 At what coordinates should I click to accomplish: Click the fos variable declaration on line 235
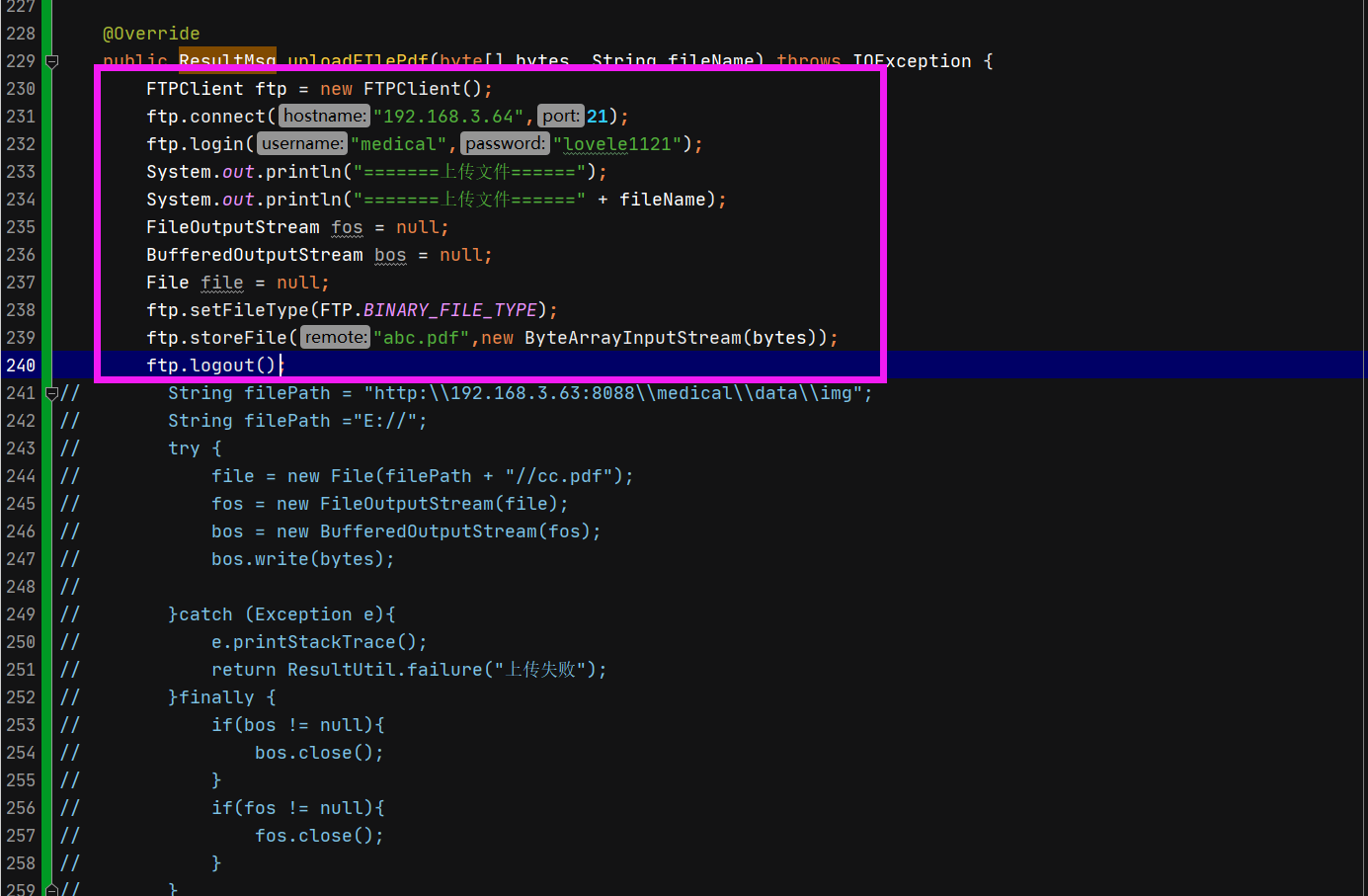coord(347,227)
